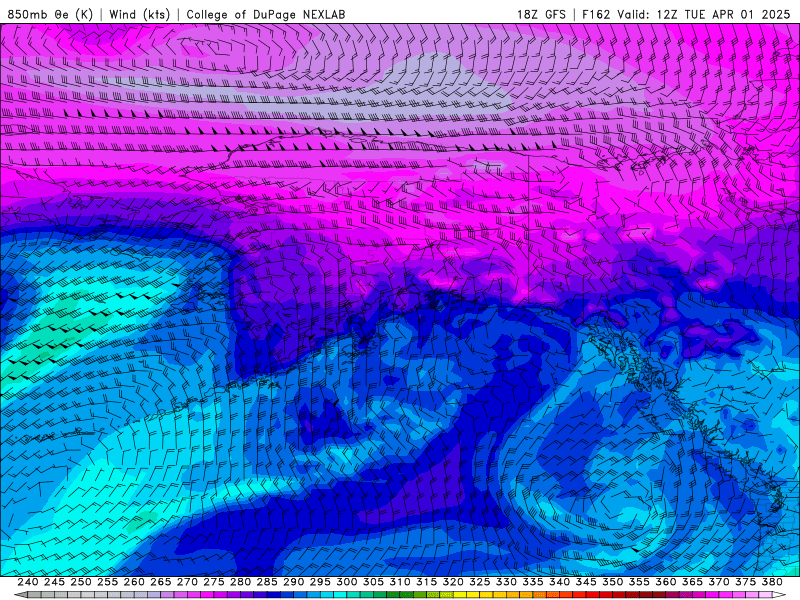Click the 310 legend value
800x600 pixels.
[x=399, y=582]
